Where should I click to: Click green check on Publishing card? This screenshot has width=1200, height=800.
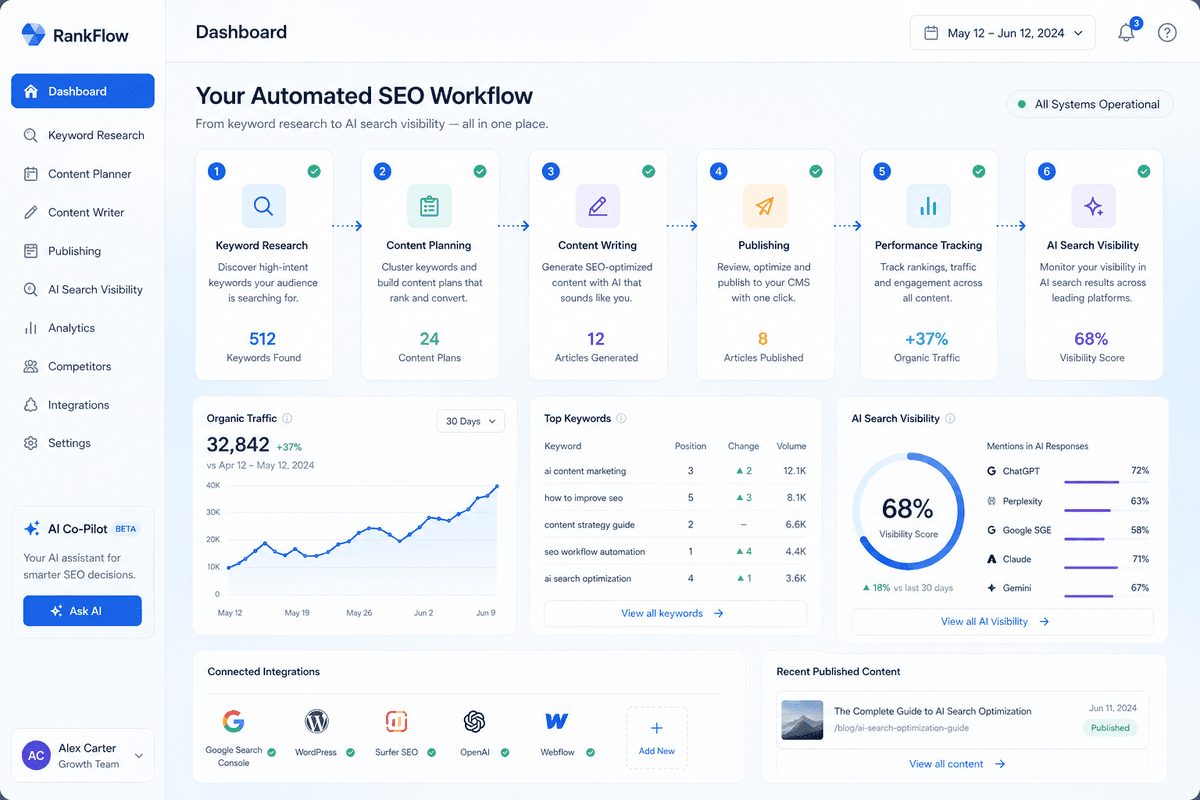pyautogui.click(x=815, y=171)
